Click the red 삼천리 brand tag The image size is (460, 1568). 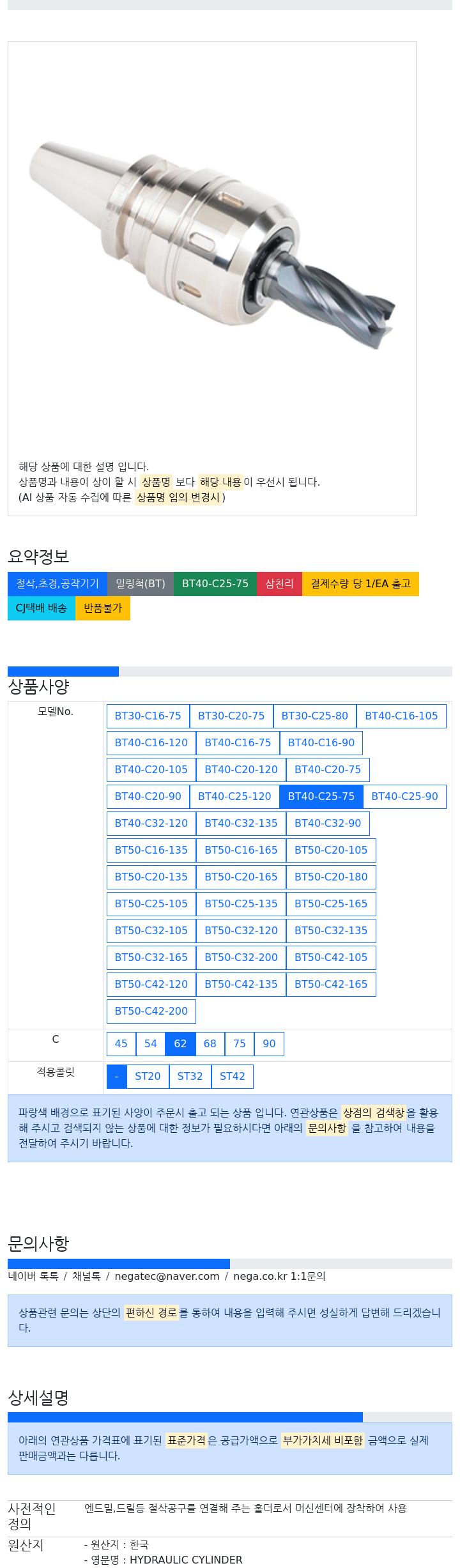tap(279, 583)
